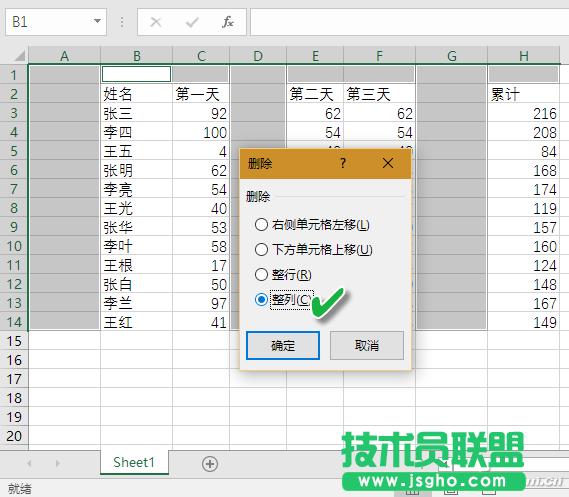Switch to the Sheet1 tab

[x=134, y=463]
